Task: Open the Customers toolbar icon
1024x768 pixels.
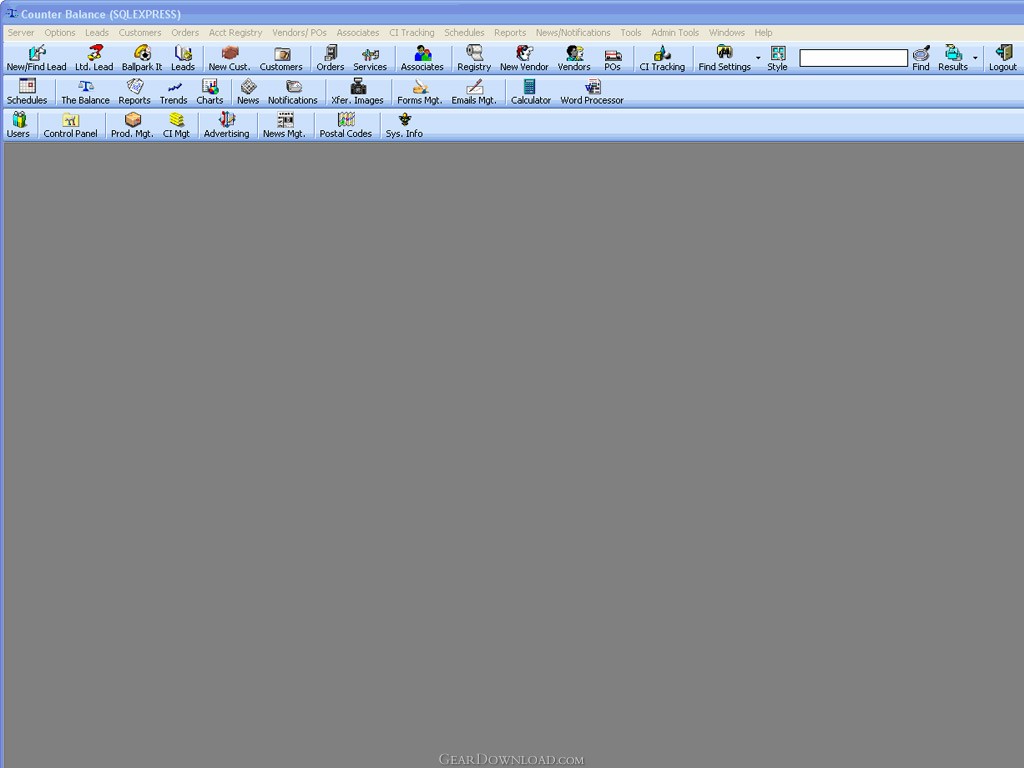Action: pyautogui.click(x=281, y=58)
